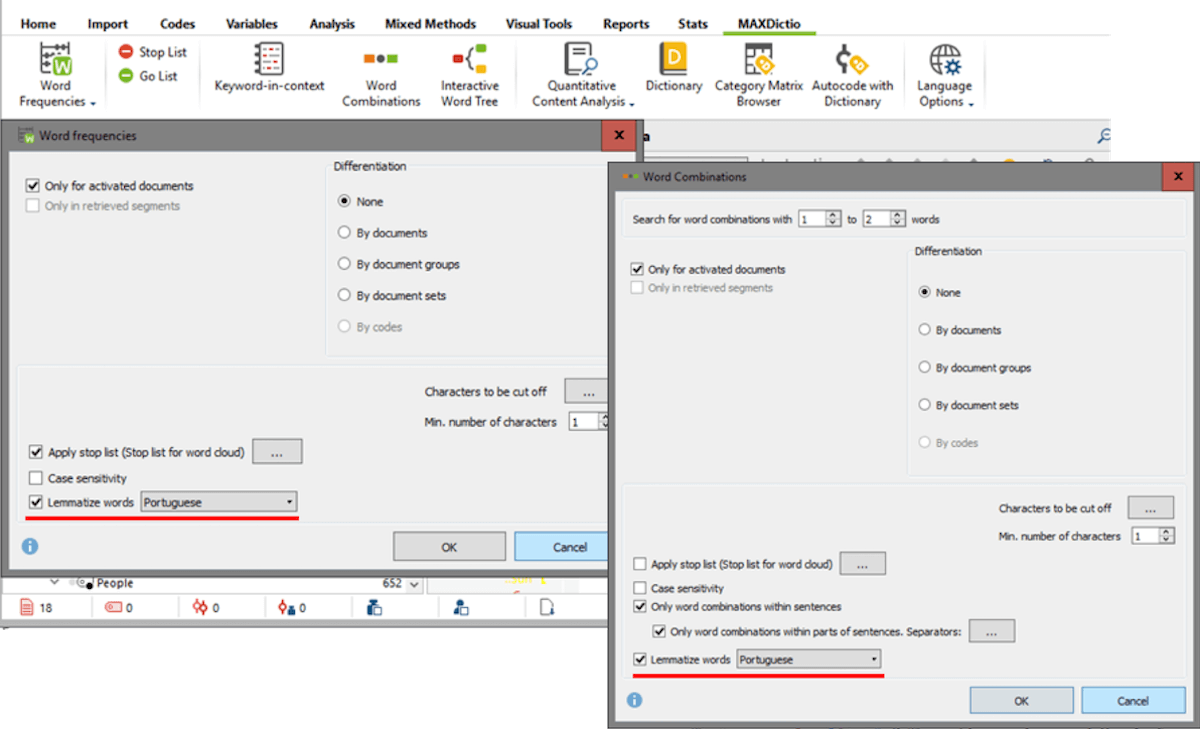1200x729 pixels.
Task: Toggle 'Lemmatize words' in Word frequencies dialog
Action: coord(36,502)
